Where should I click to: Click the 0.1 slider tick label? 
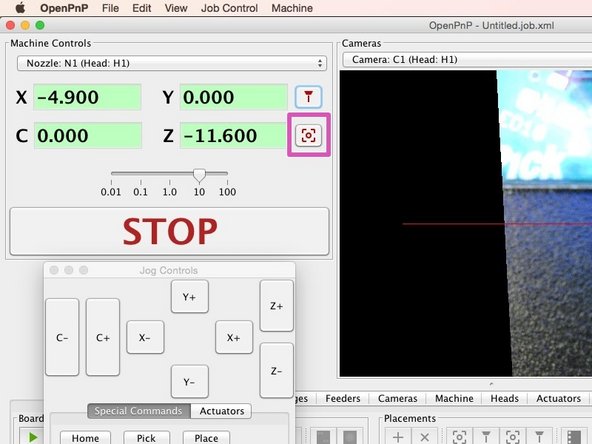coord(140,192)
